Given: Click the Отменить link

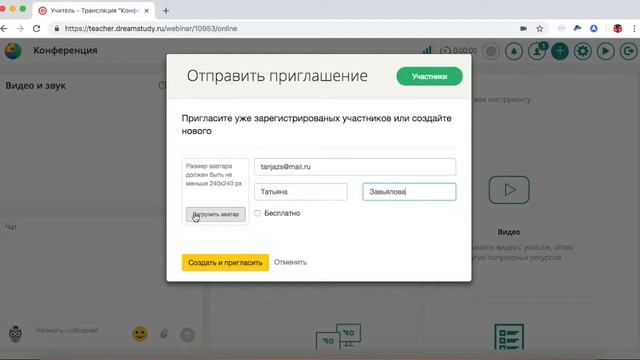Looking at the screenshot, I should pyautogui.click(x=290, y=262).
